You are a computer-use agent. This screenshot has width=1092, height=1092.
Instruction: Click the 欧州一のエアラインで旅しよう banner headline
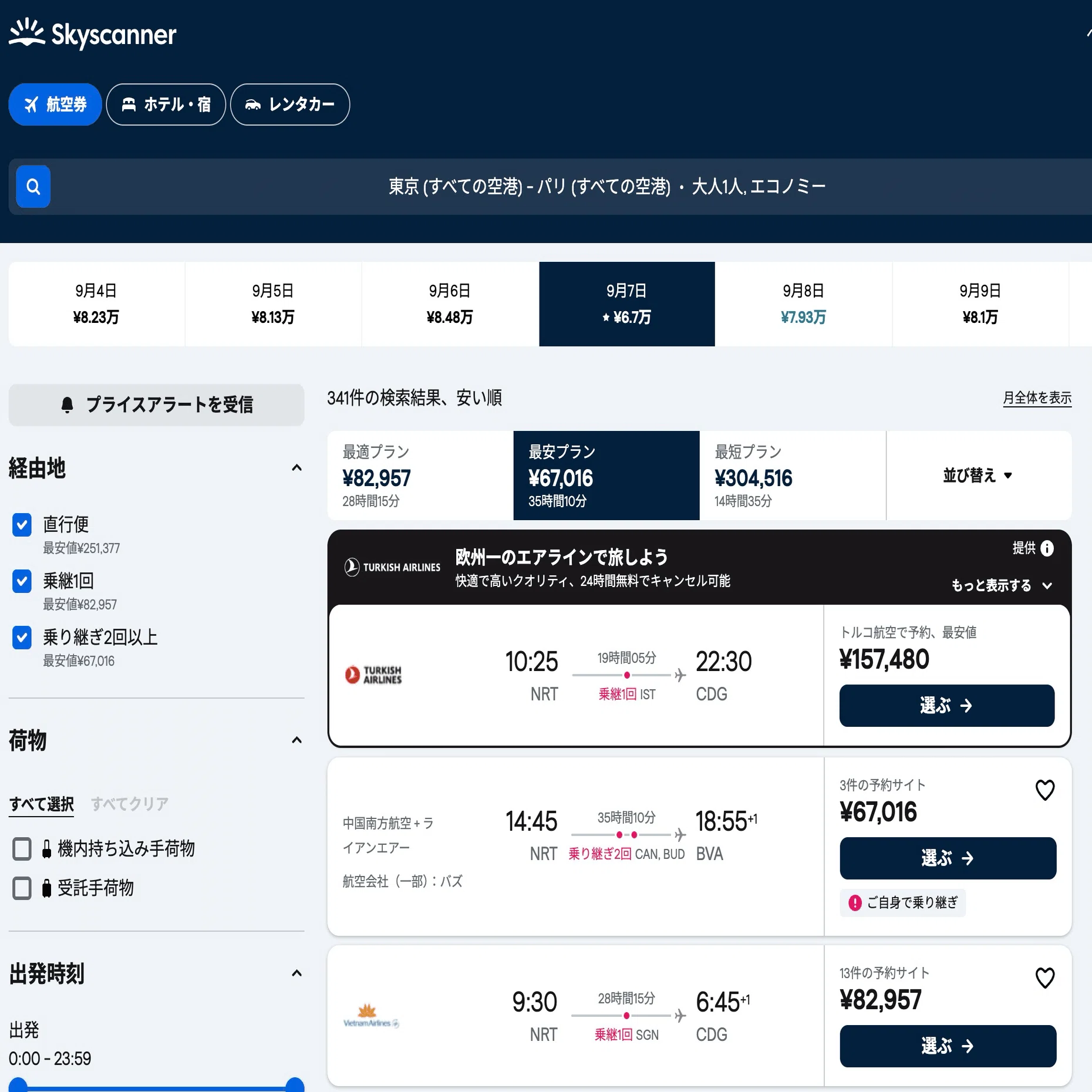562,557
